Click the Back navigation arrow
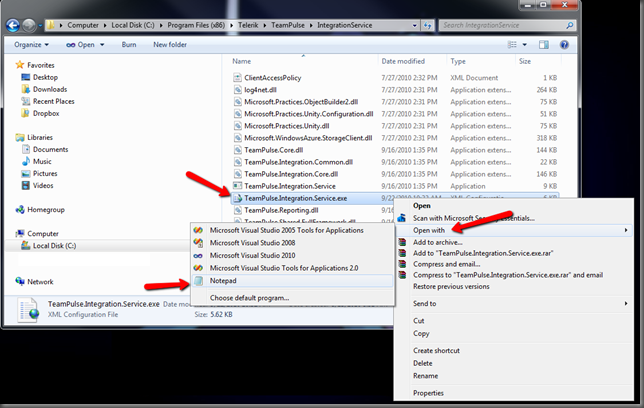Image resolution: width=644 pixels, height=408 pixels. [13, 25]
